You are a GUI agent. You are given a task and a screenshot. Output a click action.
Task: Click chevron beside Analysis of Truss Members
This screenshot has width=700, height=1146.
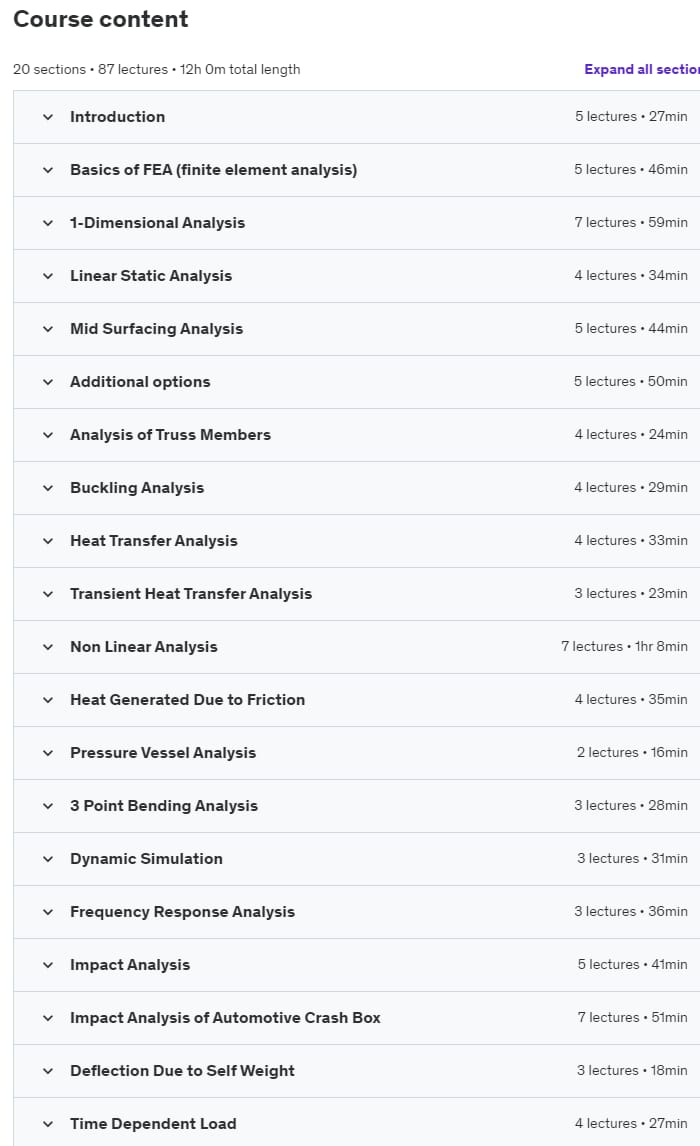pos(47,435)
